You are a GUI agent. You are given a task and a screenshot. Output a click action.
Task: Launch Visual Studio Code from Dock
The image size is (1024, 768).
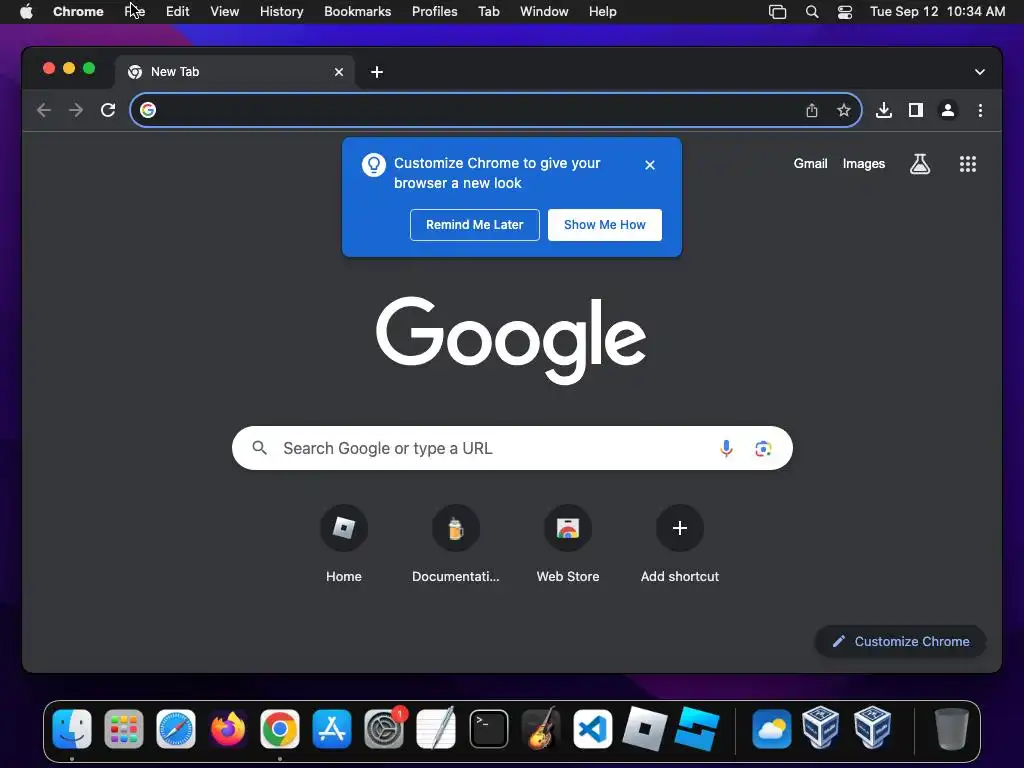(x=592, y=729)
